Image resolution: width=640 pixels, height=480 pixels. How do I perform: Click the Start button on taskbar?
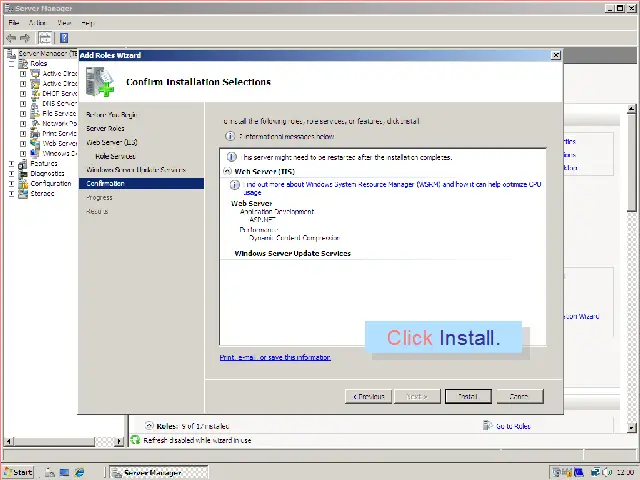point(18,472)
